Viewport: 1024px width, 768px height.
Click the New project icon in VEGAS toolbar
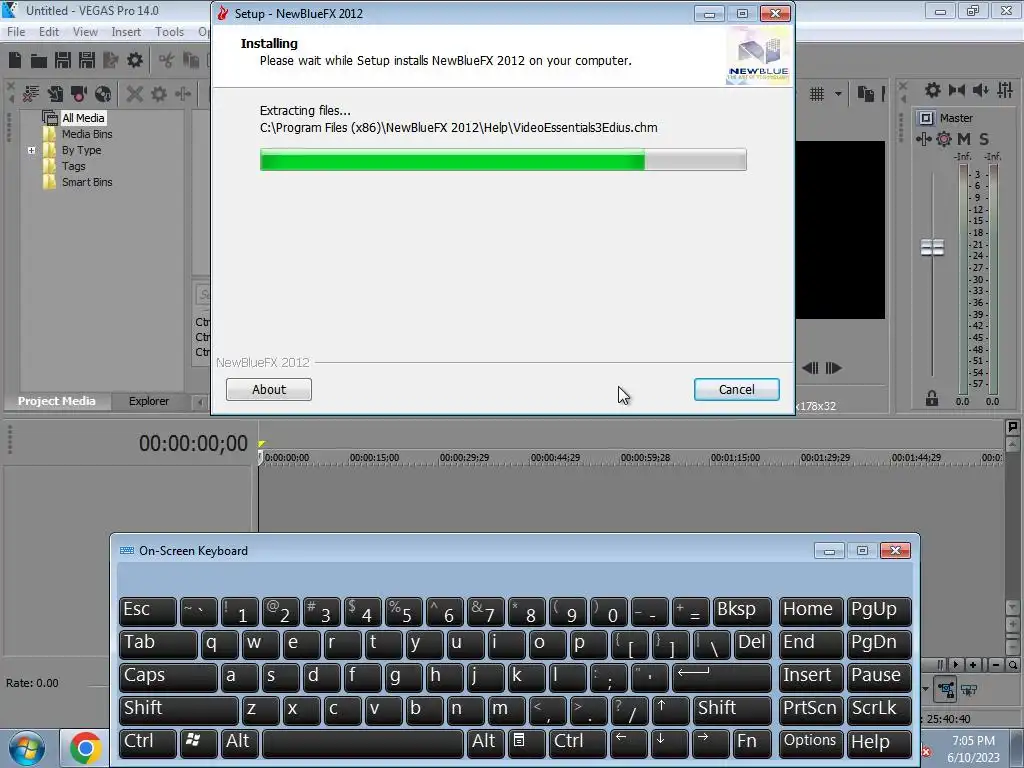pyautogui.click(x=15, y=61)
